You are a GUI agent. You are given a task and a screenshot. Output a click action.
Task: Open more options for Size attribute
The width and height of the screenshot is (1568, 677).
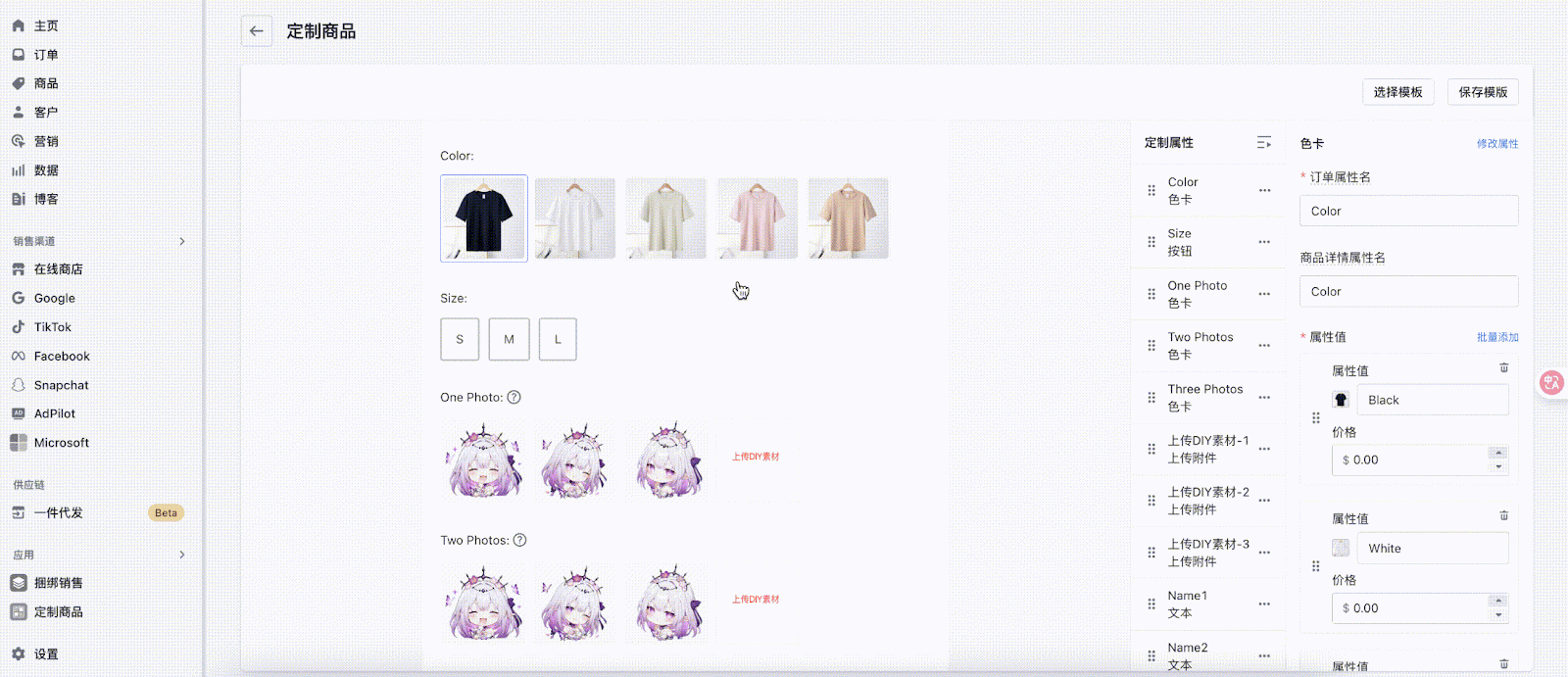pos(1264,242)
